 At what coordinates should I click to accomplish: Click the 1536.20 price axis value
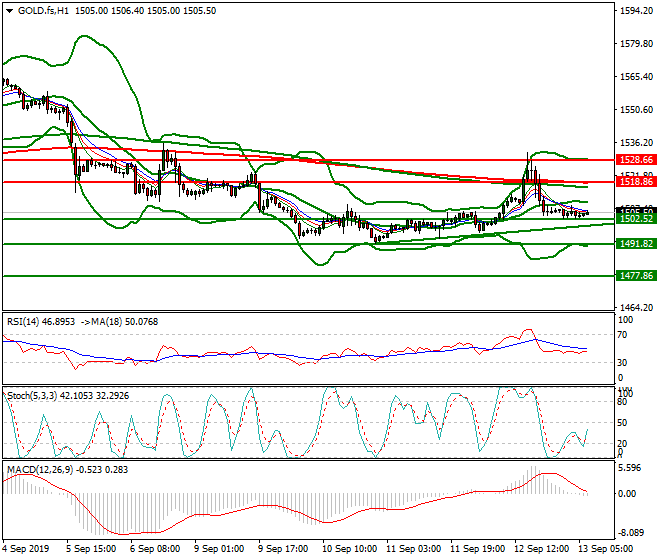click(637, 143)
